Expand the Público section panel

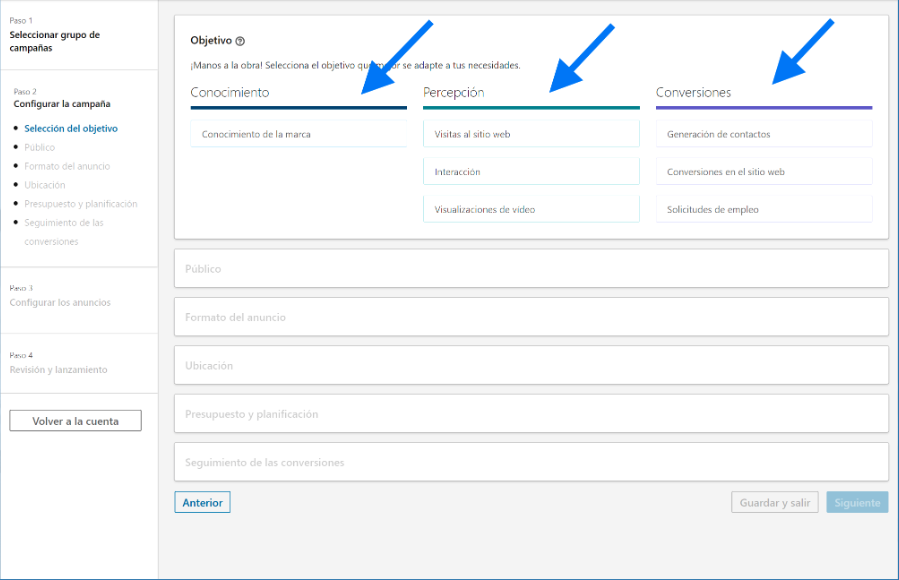click(531, 269)
